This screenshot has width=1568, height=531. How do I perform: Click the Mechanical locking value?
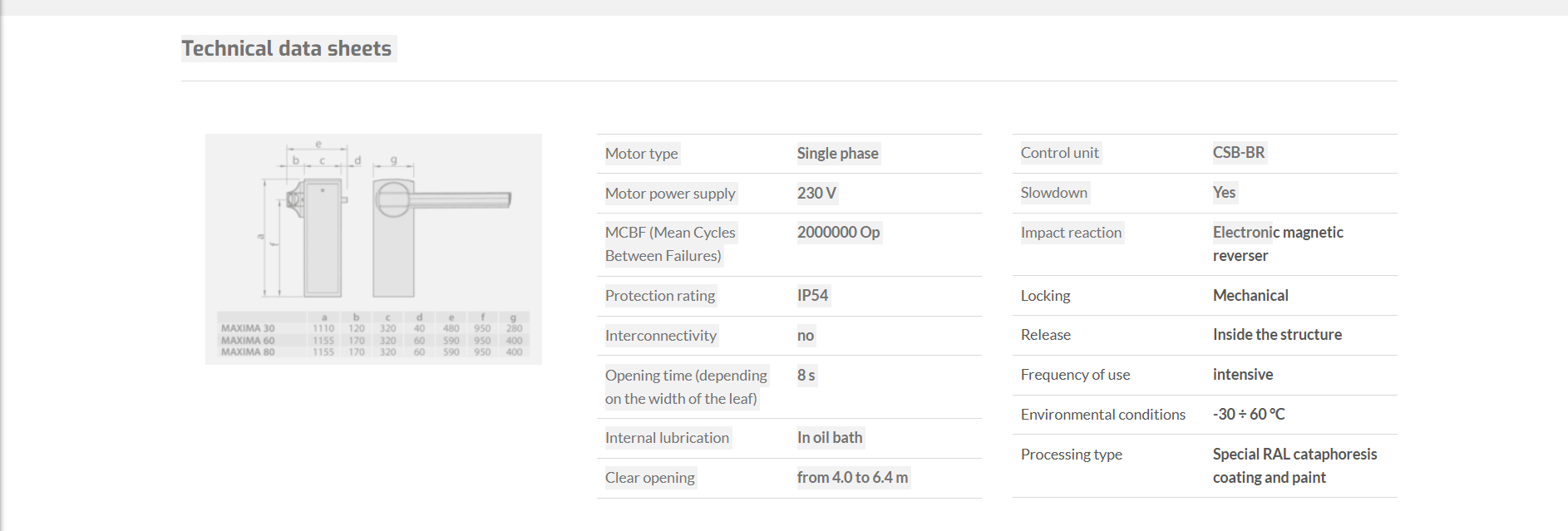point(1250,296)
